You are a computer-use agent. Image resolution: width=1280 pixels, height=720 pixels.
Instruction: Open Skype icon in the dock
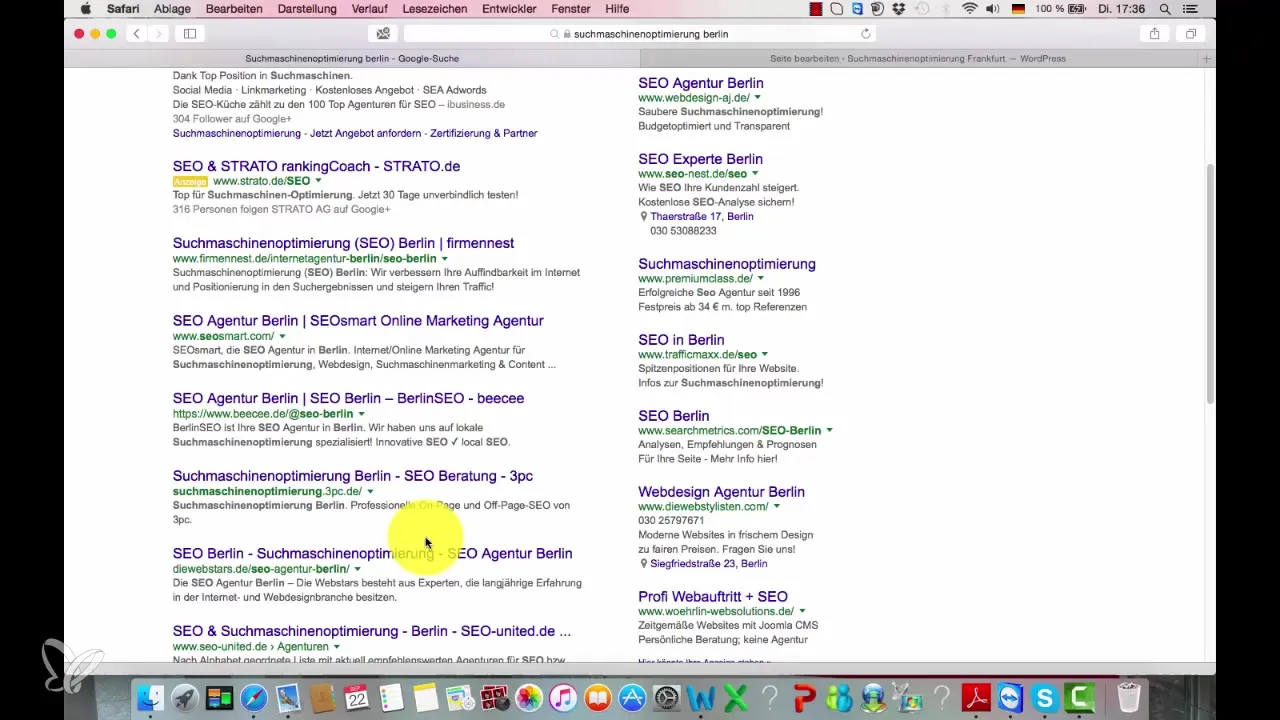1045,697
